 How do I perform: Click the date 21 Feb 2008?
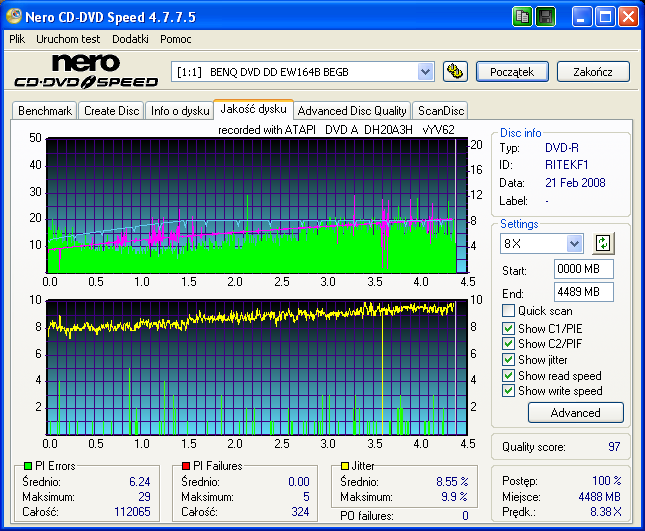[x=575, y=183]
